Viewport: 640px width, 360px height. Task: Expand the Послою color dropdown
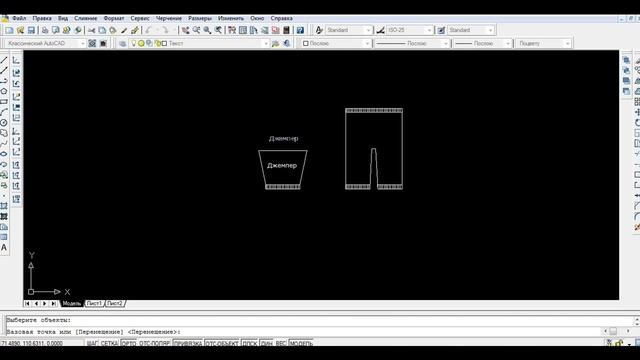(x=367, y=43)
